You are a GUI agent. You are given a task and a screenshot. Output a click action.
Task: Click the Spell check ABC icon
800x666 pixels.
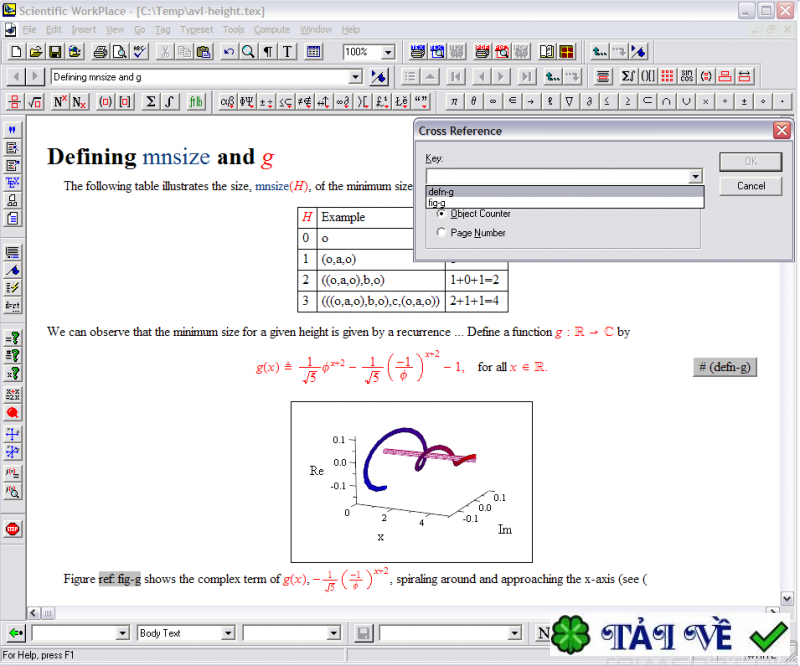(140, 52)
